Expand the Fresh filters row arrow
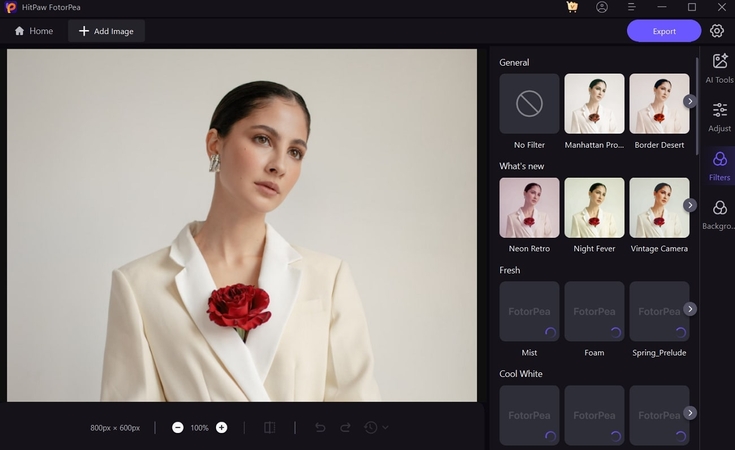 (x=690, y=309)
